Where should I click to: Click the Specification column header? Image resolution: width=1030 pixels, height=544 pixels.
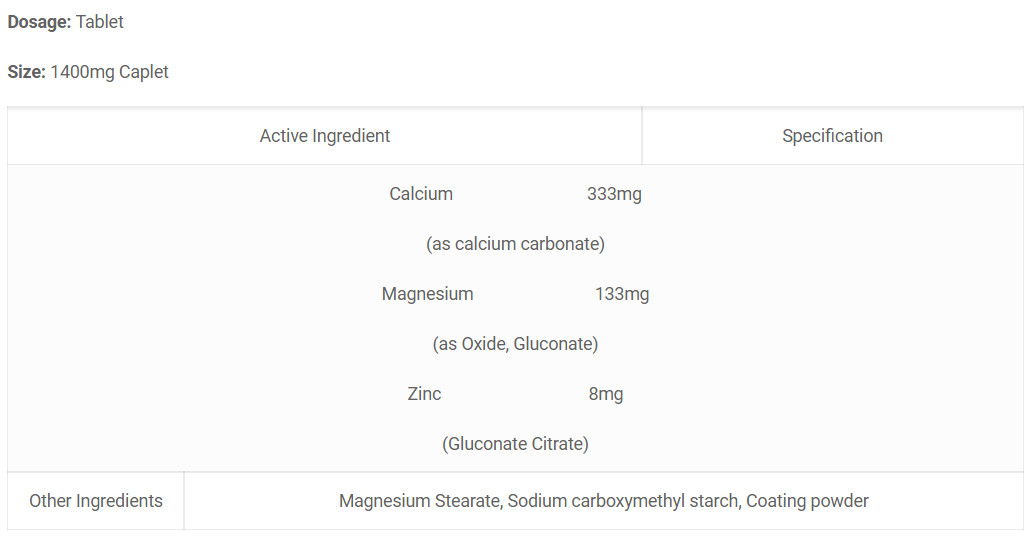click(832, 135)
